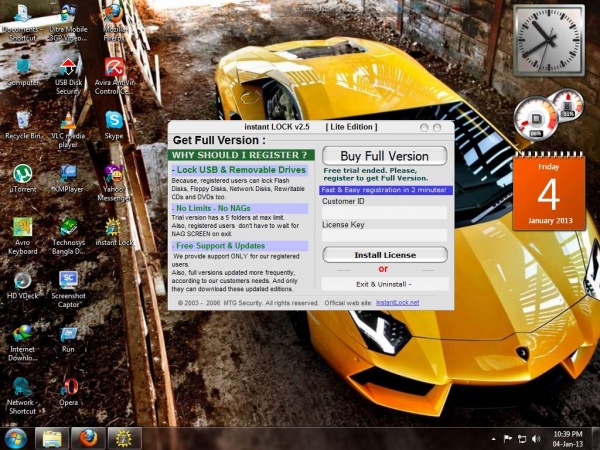Focus the Customer ID text field

pos(384,213)
